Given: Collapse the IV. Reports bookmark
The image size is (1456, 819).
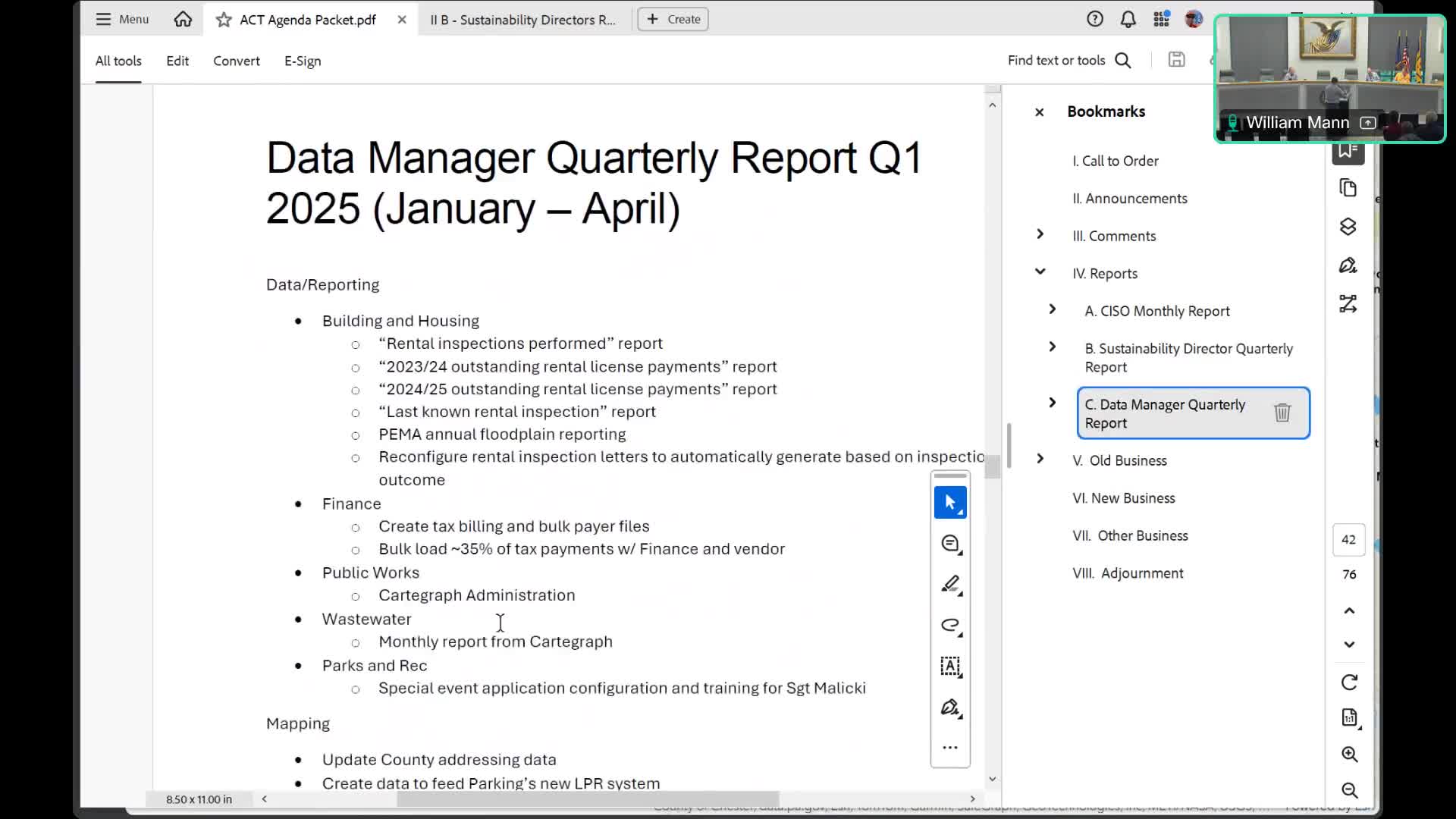Looking at the screenshot, I should (1040, 271).
